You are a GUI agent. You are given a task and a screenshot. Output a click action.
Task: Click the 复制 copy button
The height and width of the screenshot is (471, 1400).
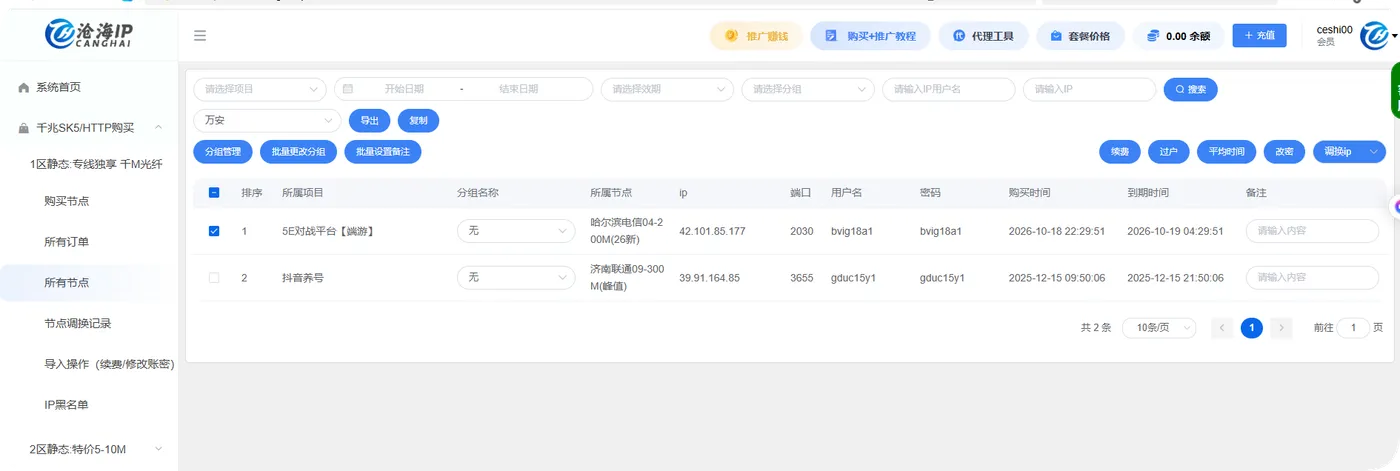pos(418,120)
